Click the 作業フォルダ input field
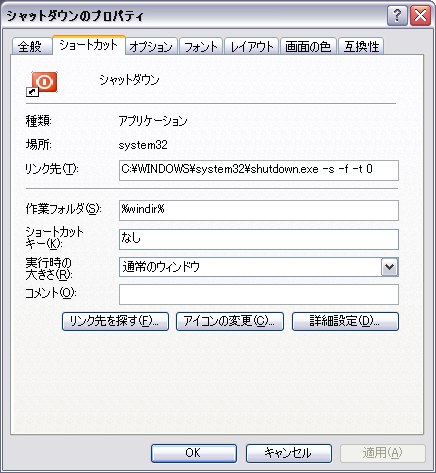 [259, 210]
